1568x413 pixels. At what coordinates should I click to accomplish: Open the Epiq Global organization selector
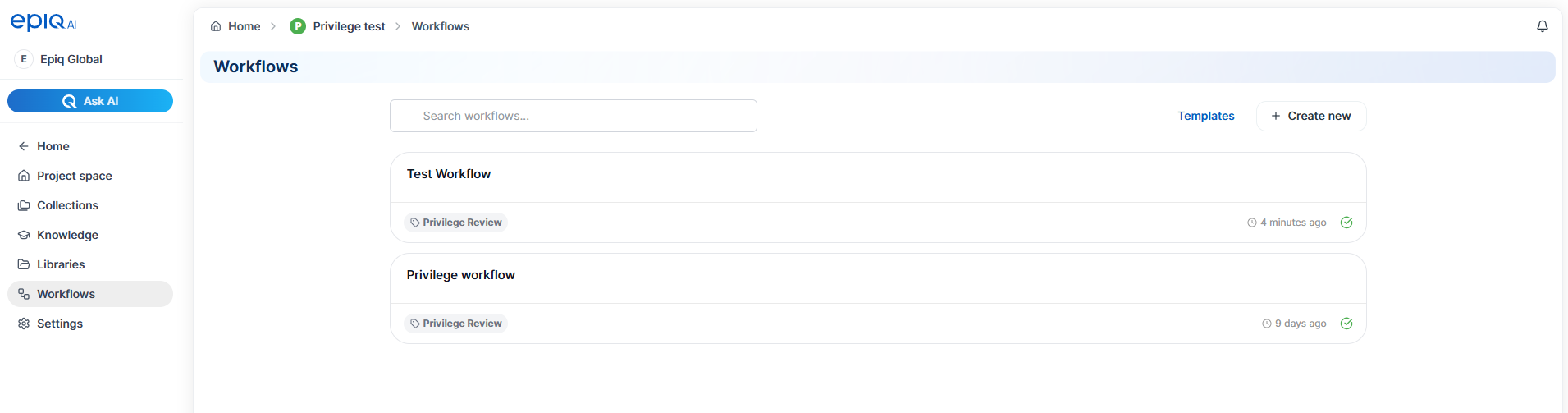tap(90, 59)
